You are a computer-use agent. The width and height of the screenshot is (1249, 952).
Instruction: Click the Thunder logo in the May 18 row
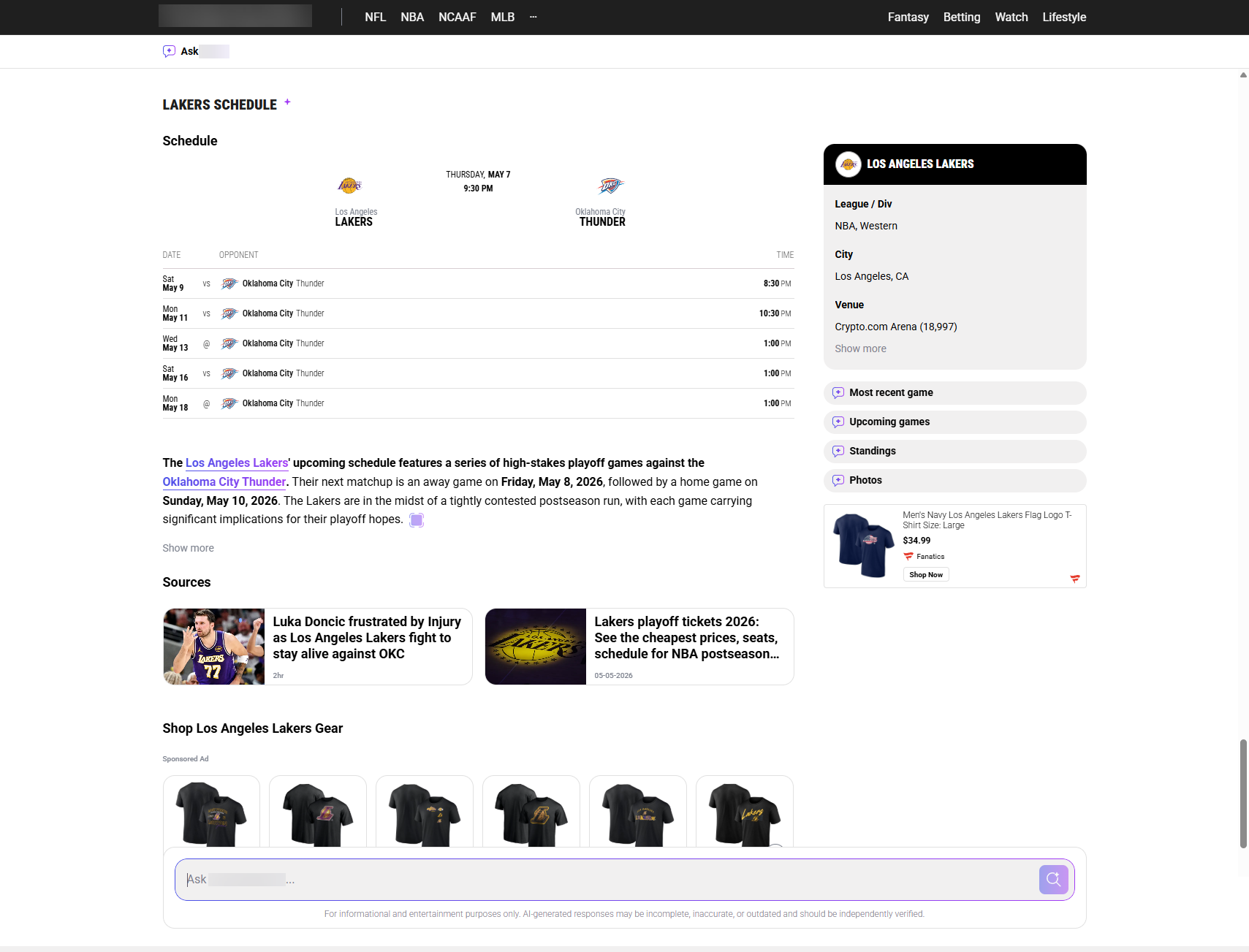coord(229,403)
